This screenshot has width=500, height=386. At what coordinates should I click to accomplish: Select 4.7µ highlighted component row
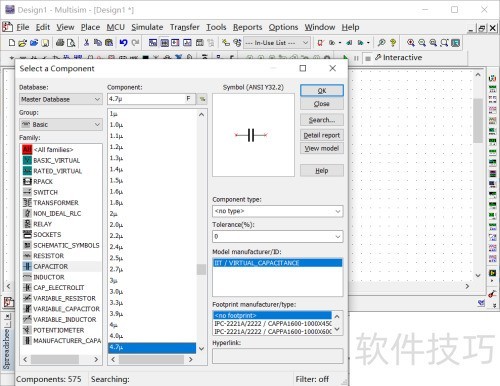tap(152, 347)
